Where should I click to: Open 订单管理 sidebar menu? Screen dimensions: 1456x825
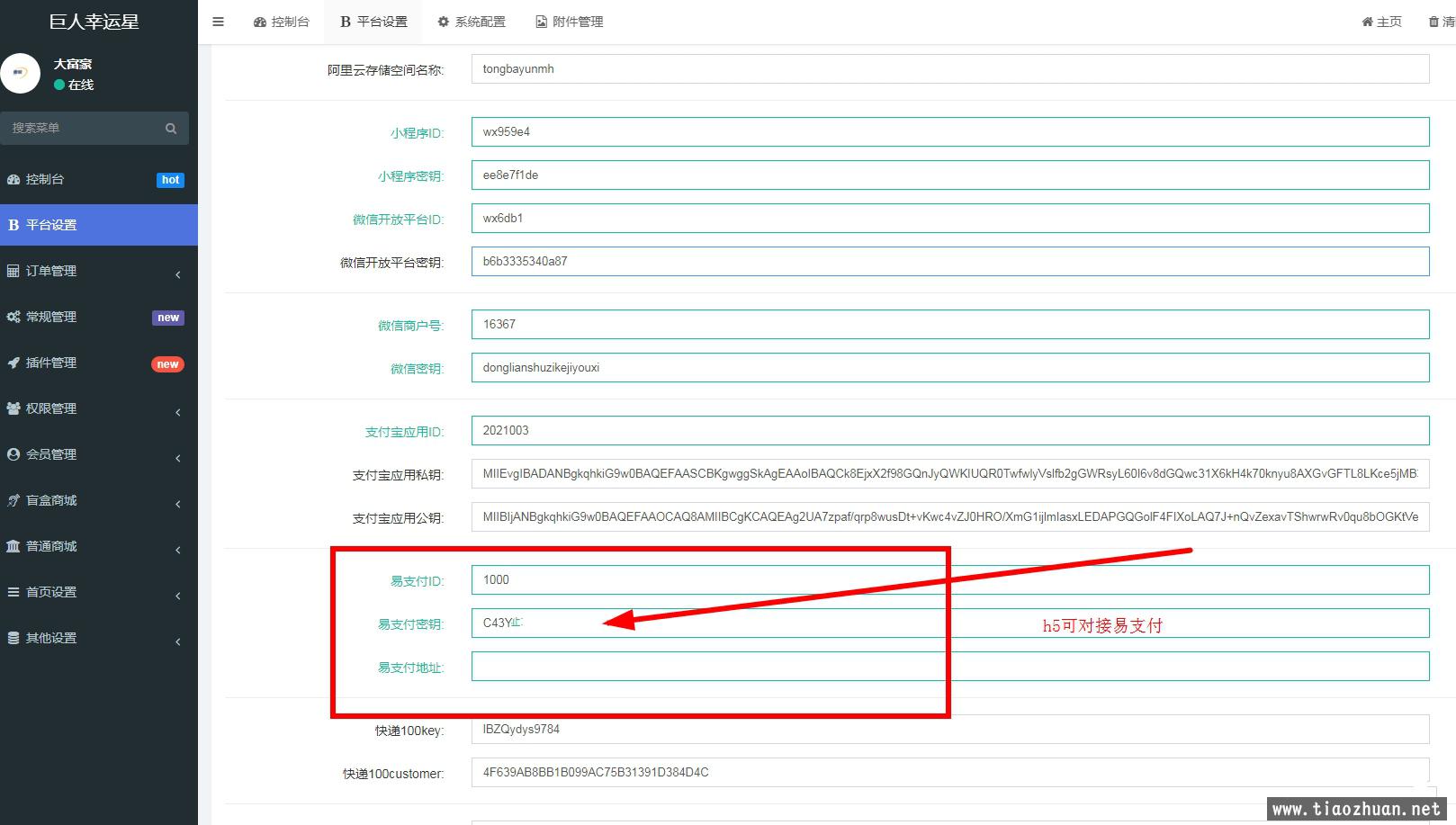pos(99,271)
